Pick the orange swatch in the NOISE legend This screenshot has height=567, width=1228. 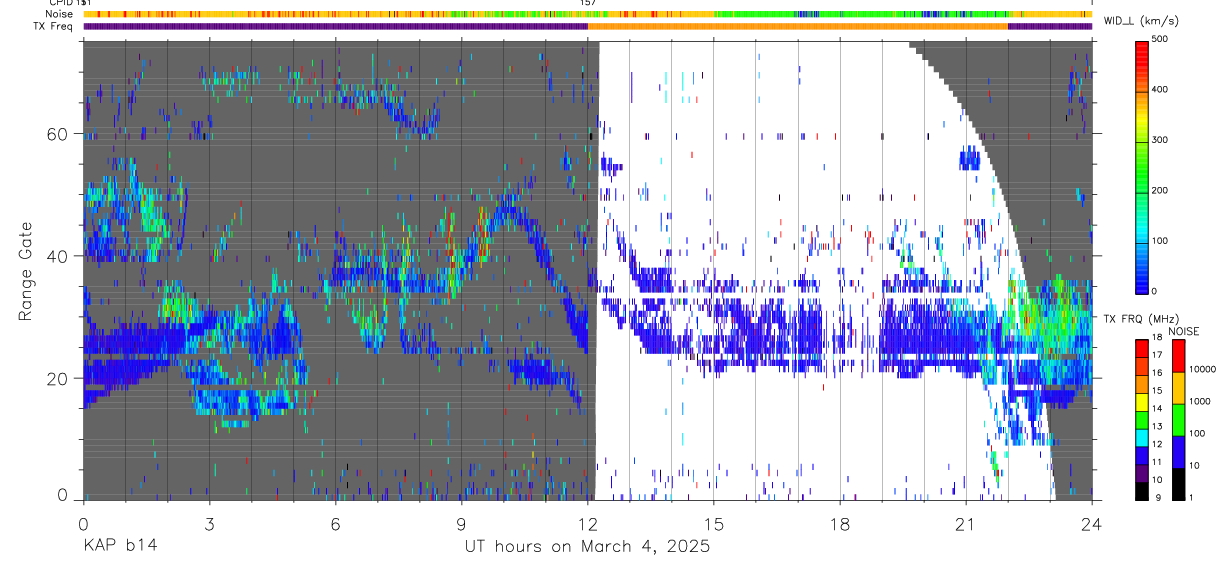[x=1177, y=388]
